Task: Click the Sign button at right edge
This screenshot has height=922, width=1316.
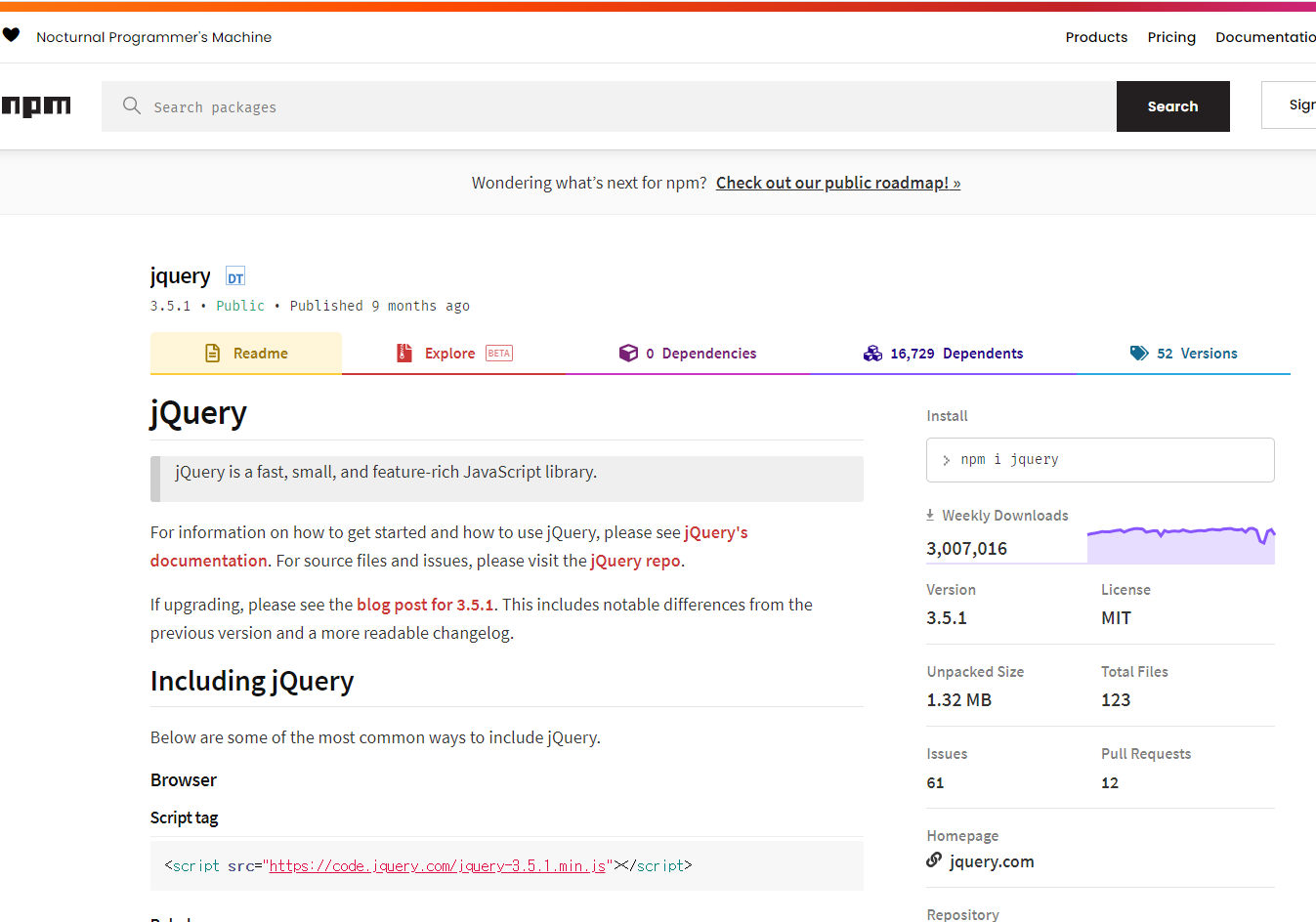Action: 1289,105
